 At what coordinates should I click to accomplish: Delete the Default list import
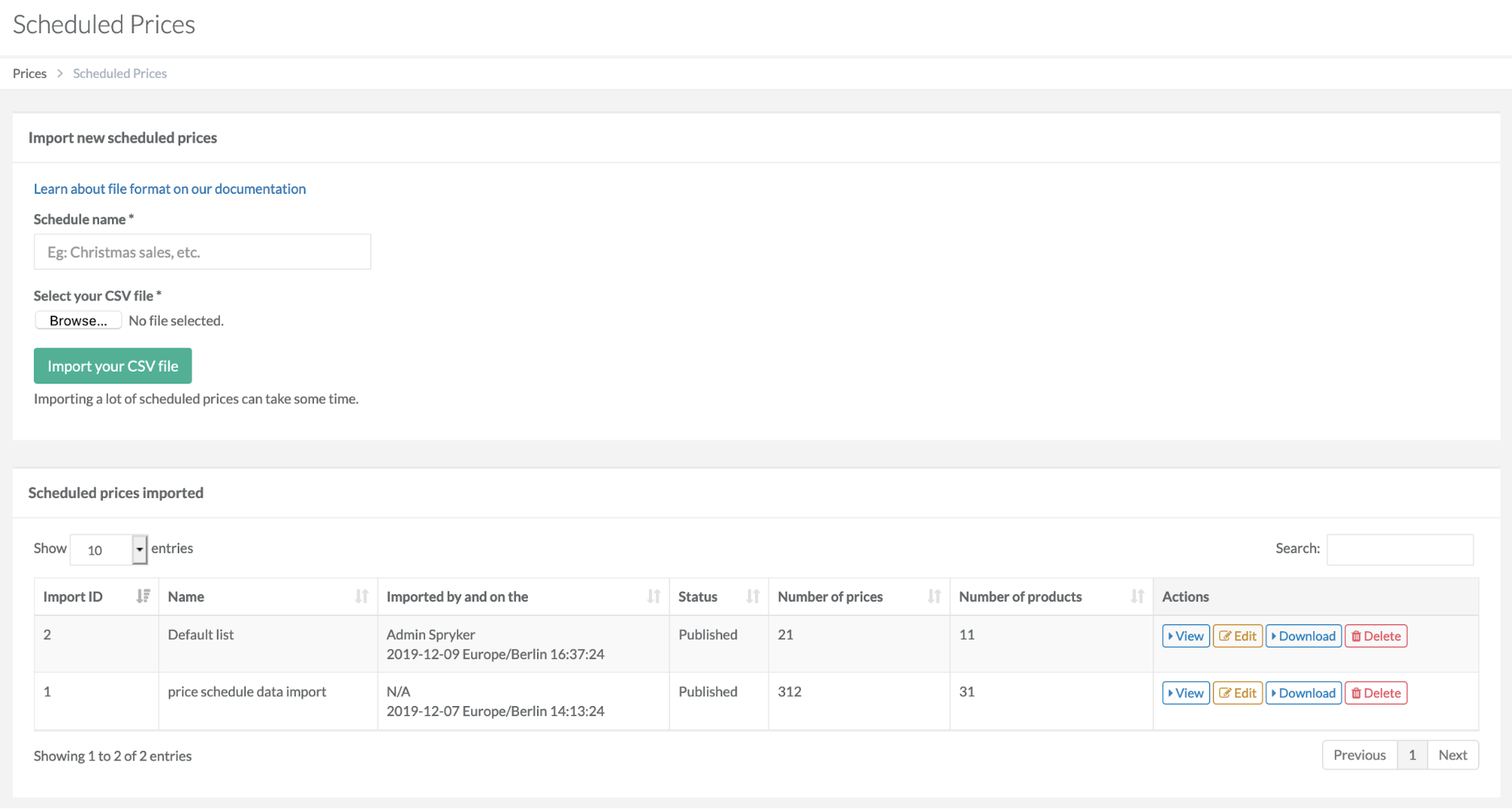(x=1376, y=636)
